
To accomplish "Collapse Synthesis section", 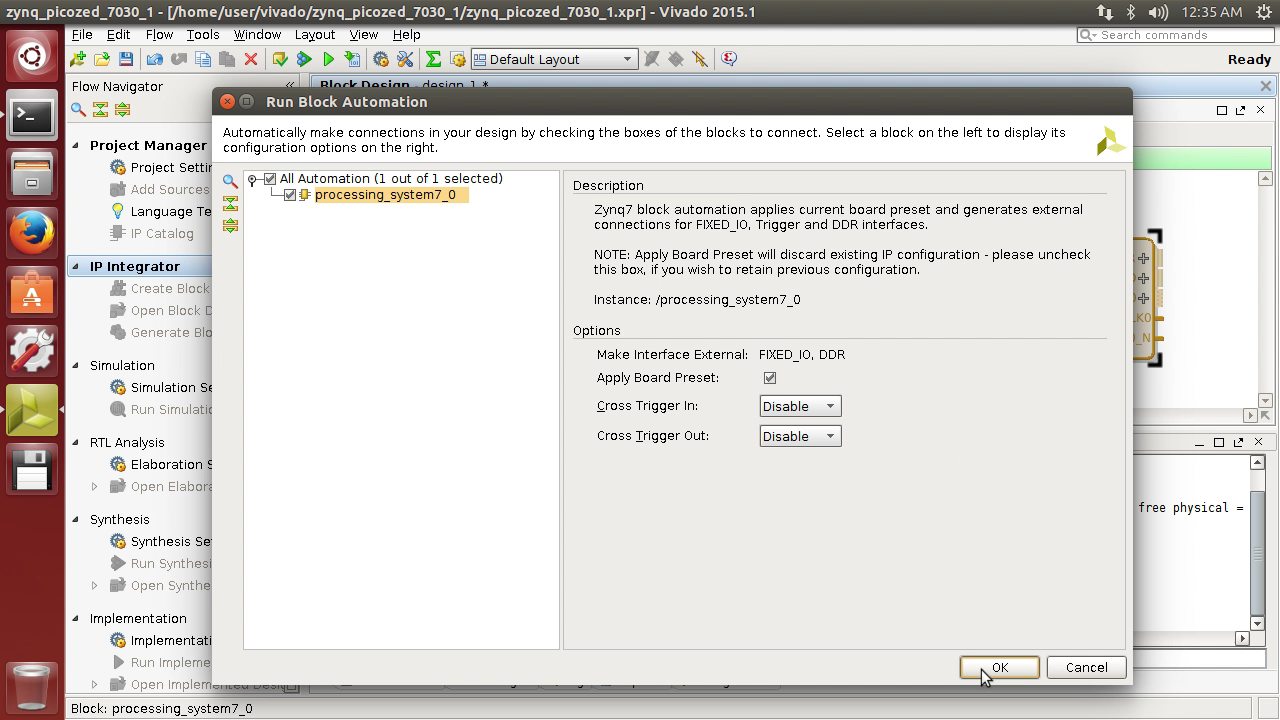I will [x=75, y=519].
